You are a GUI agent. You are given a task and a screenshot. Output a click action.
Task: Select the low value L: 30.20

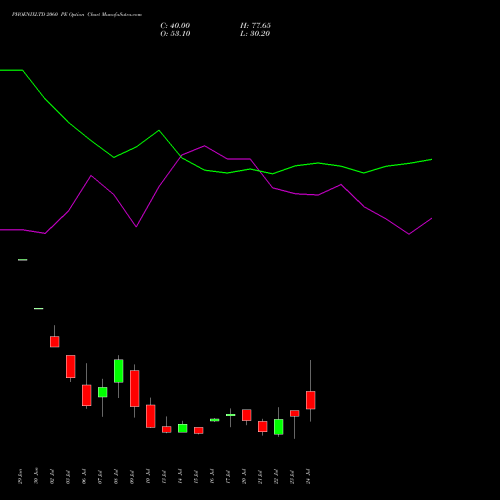tap(255, 34)
